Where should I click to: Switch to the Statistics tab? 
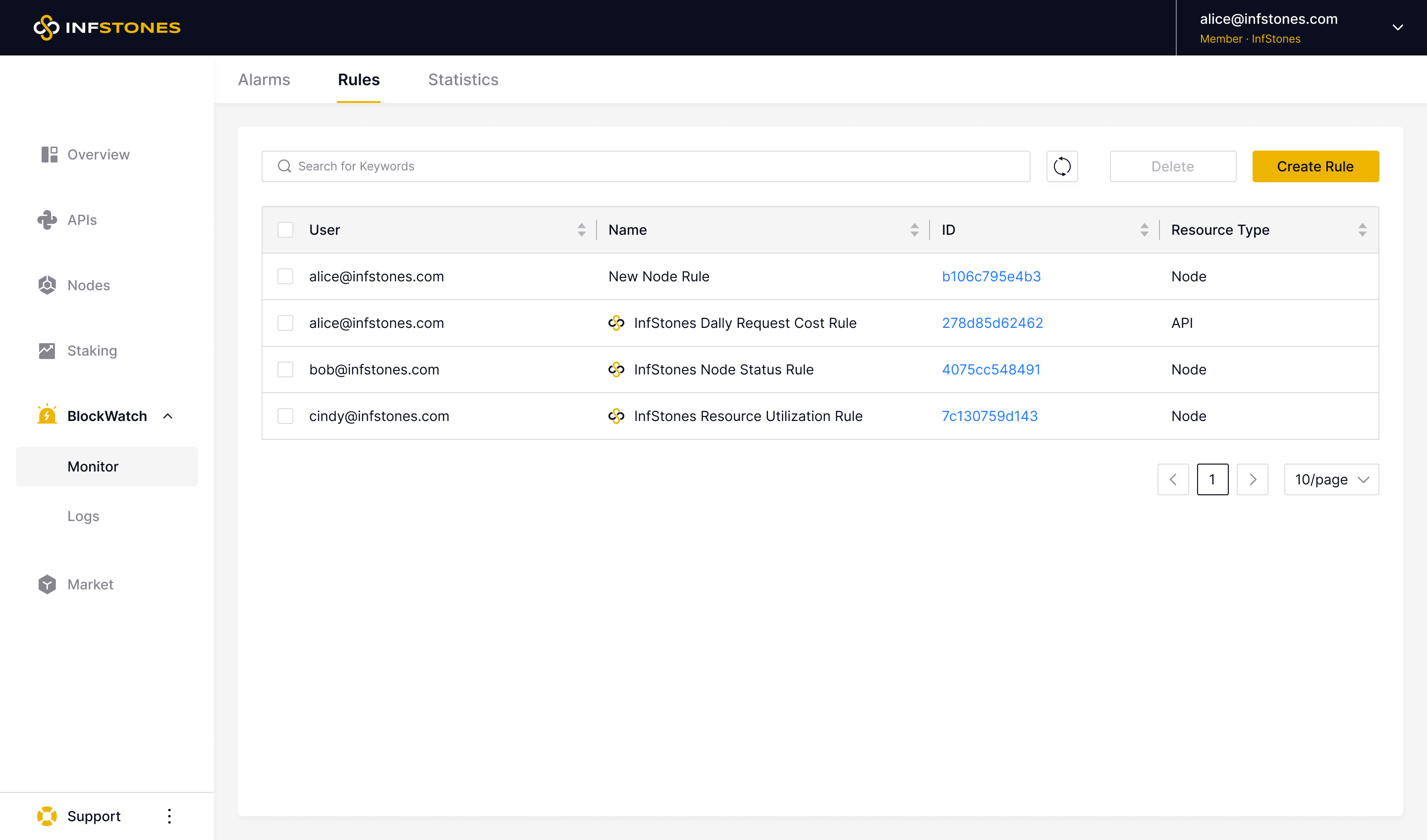[463, 80]
